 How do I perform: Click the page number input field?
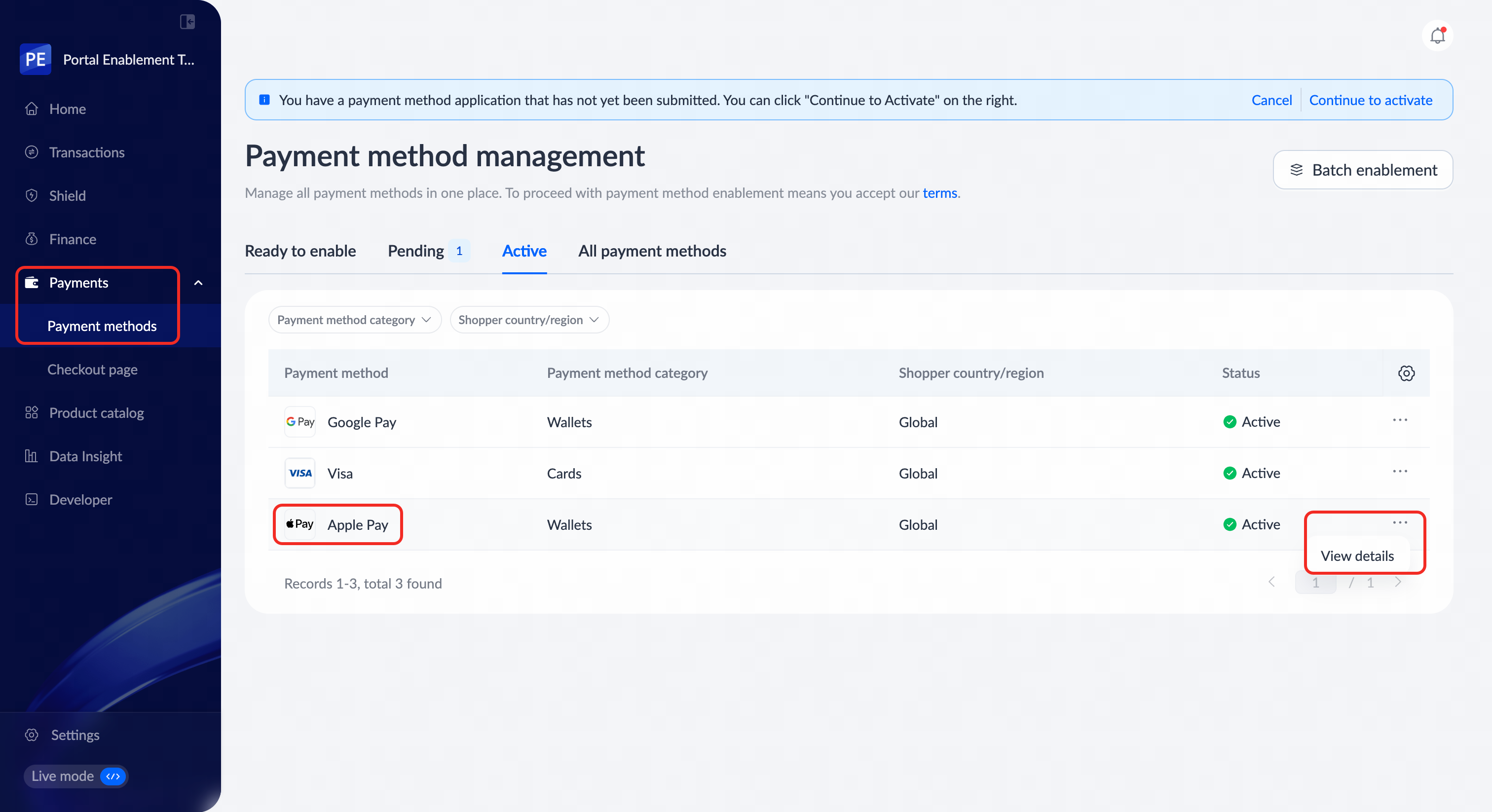click(1315, 583)
